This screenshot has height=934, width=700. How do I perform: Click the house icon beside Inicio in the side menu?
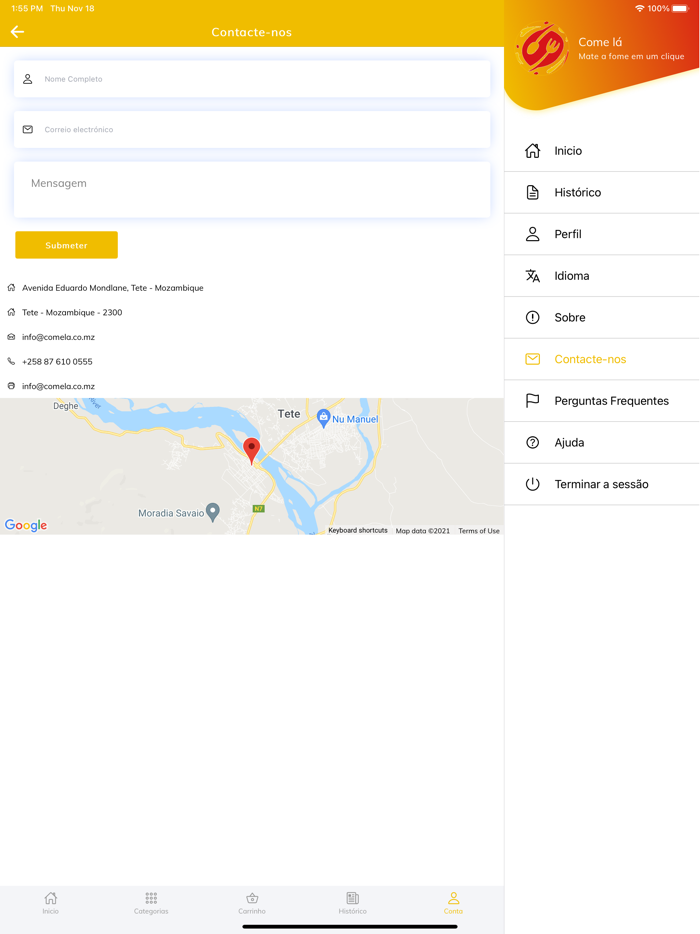click(x=533, y=151)
